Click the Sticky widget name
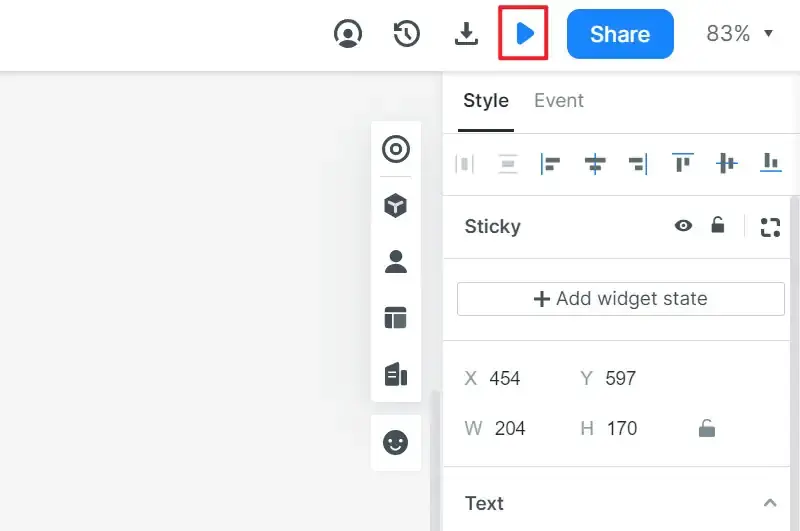Image resolution: width=800 pixels, height=531 pixels. point(492,226)
